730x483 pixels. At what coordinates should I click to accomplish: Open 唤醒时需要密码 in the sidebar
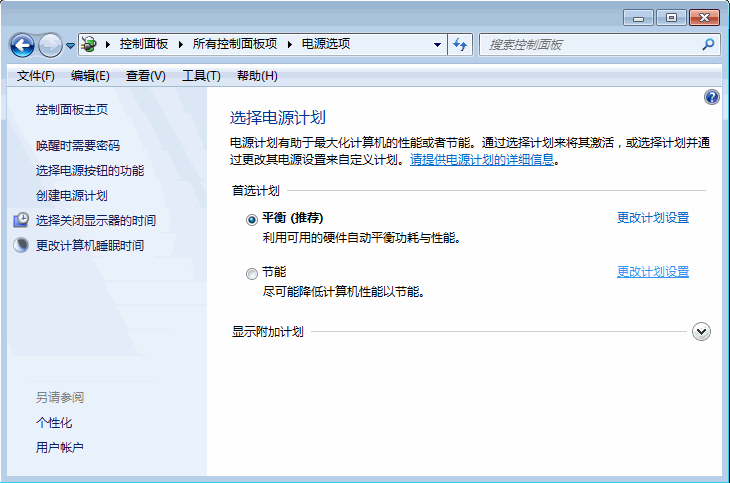point(77,145)
